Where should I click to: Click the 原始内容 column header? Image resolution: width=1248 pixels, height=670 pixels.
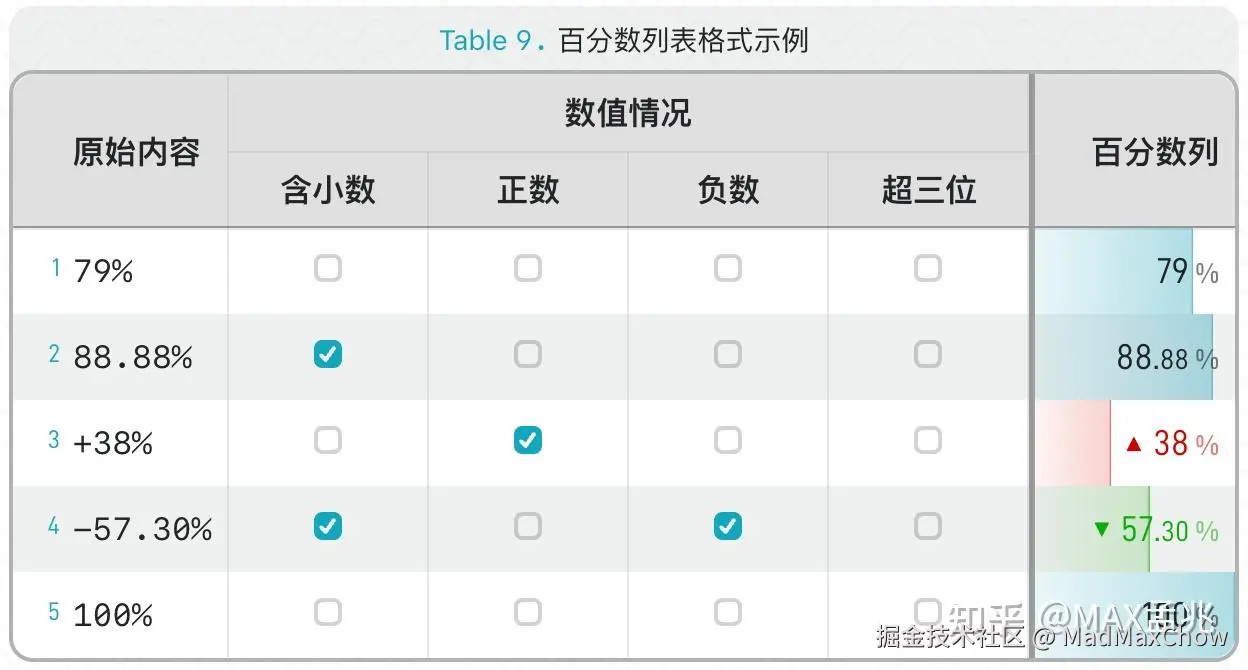136,152
